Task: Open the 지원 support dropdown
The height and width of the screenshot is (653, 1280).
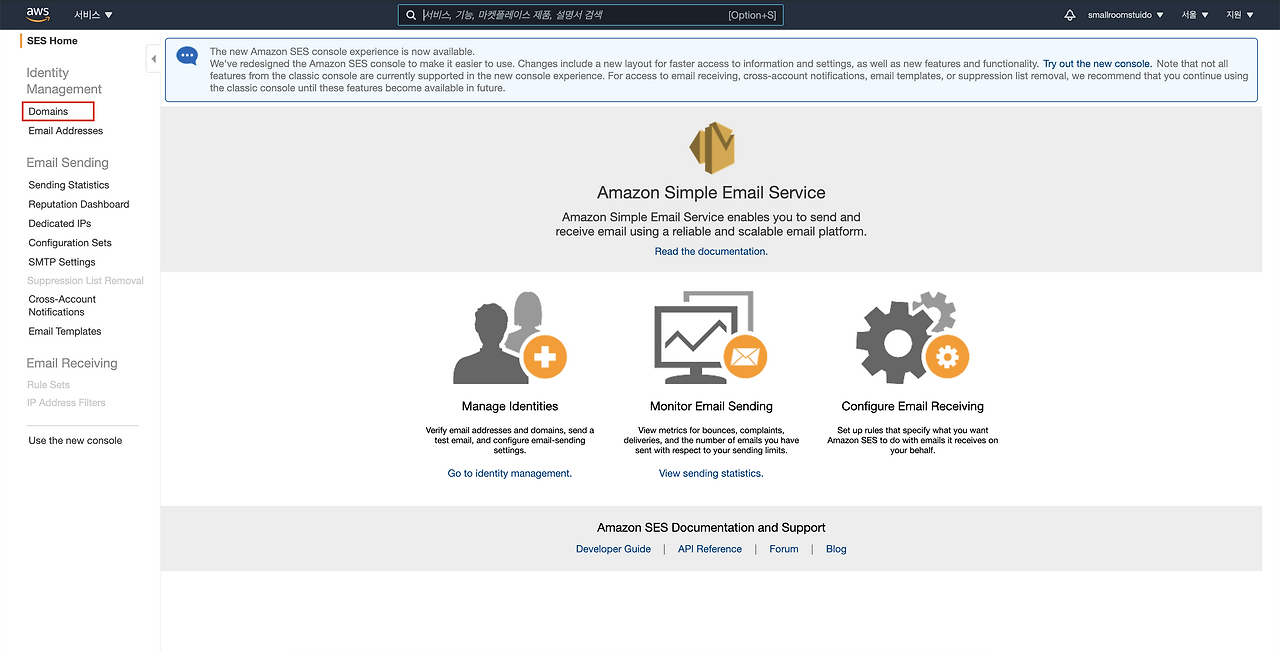Action: [1240, 15]
